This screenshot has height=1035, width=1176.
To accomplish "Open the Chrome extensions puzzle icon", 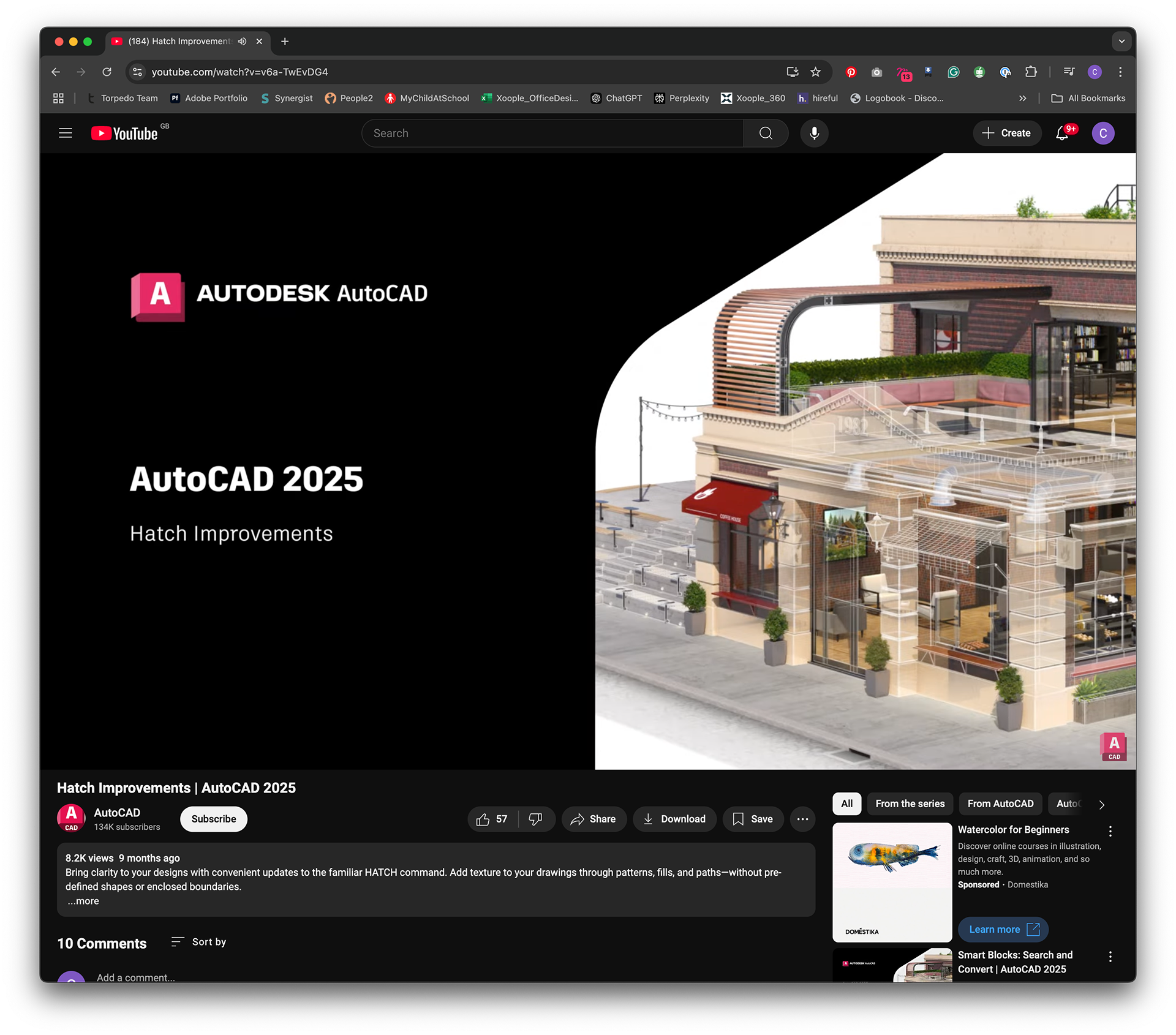I will pos(1031,72).
